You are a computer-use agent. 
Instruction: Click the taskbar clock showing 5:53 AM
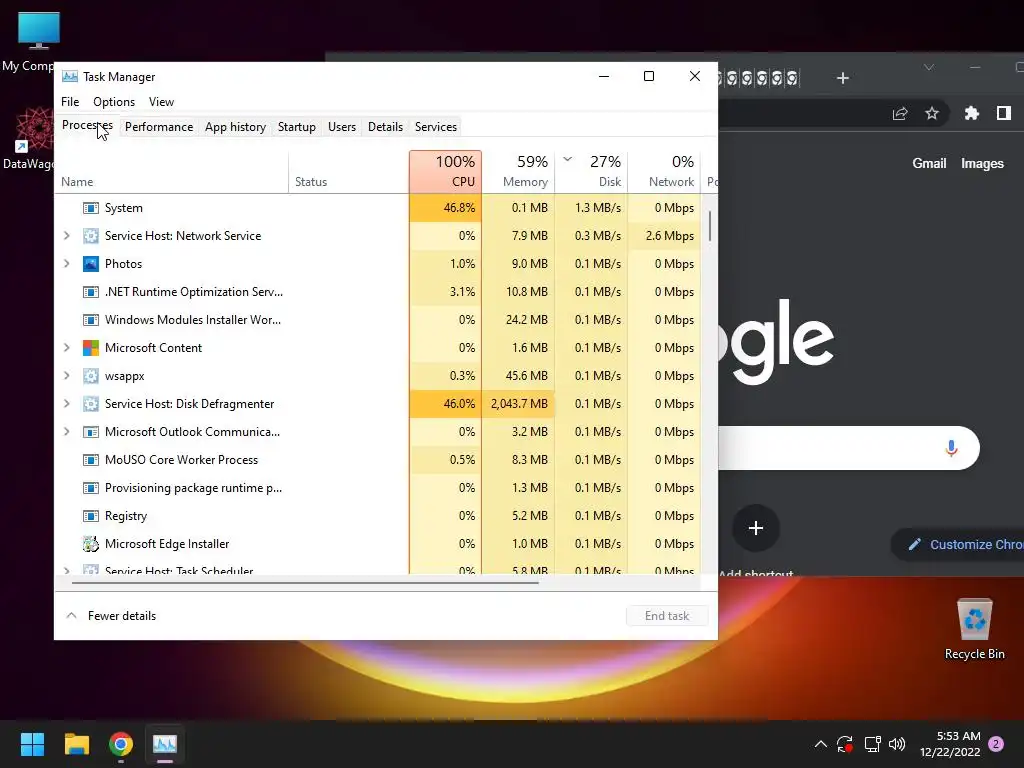tap(950, 744)
